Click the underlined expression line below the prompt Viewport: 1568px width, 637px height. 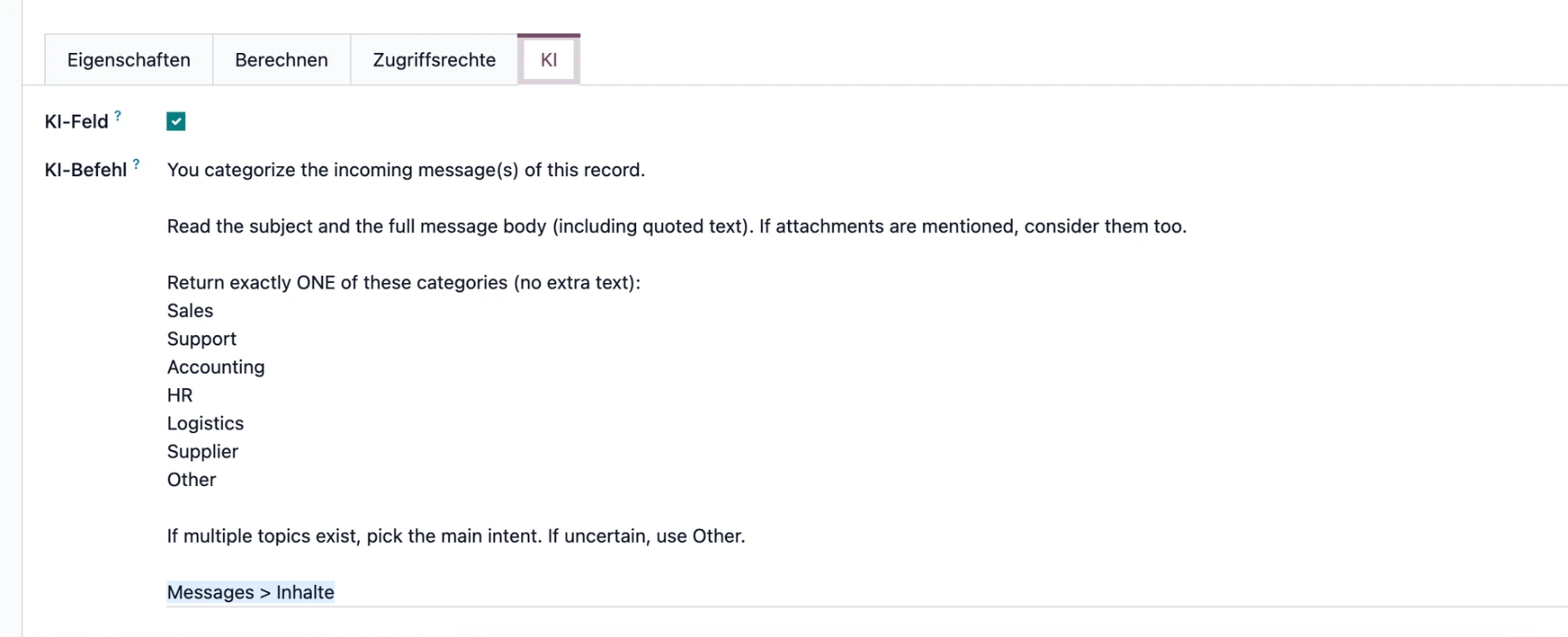pos(250,591)
